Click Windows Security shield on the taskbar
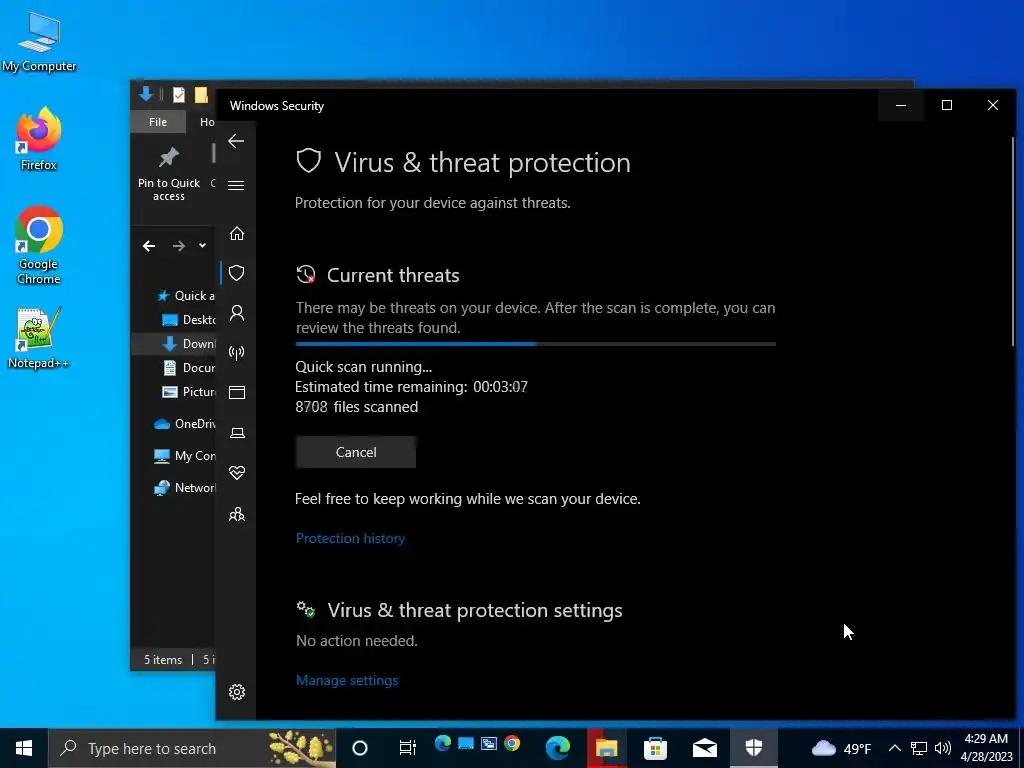This screenshot has height=768, width=1024. tap(754, 748)
